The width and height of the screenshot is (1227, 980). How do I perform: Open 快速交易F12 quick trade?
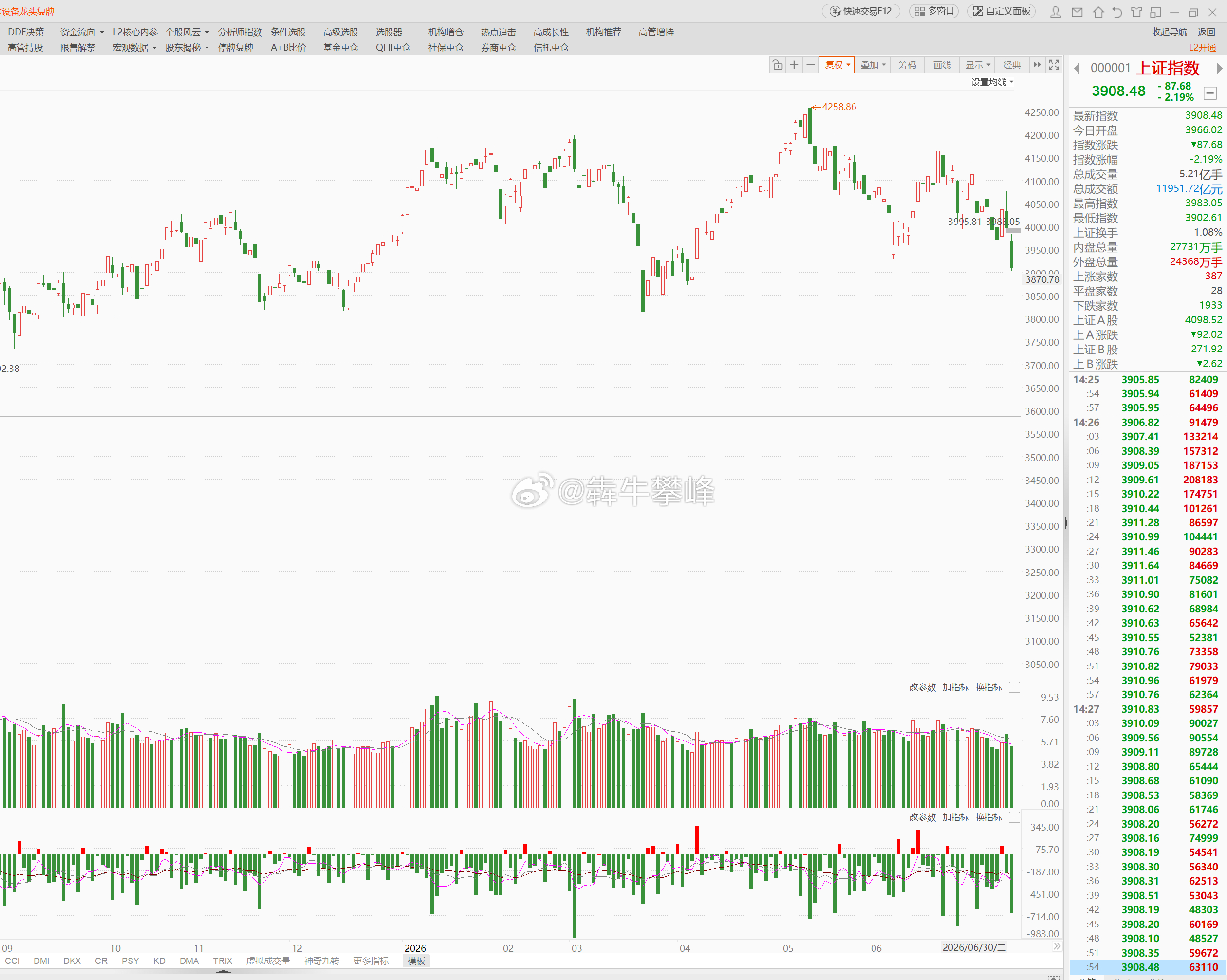860,11
